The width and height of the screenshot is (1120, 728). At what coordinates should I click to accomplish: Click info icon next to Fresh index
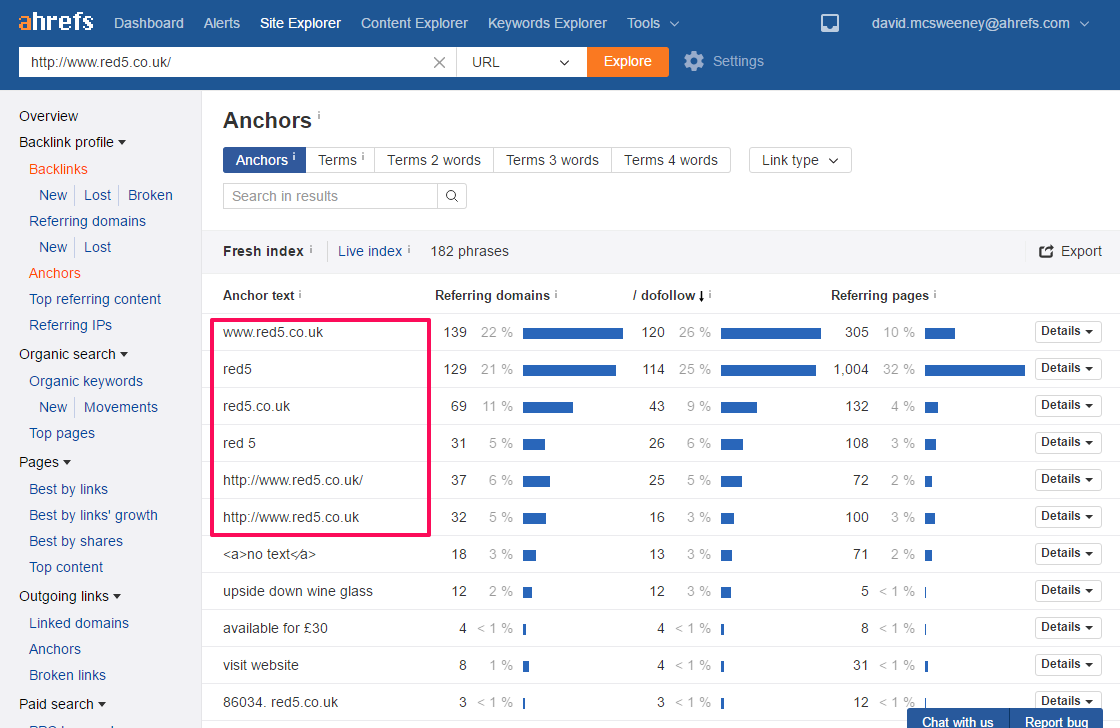(x=311, y=249)
